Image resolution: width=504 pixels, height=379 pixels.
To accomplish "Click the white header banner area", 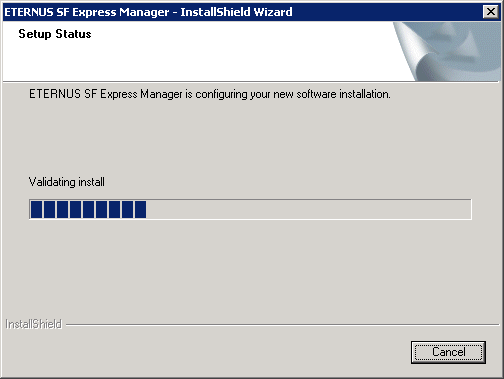I will coord(200,52).
